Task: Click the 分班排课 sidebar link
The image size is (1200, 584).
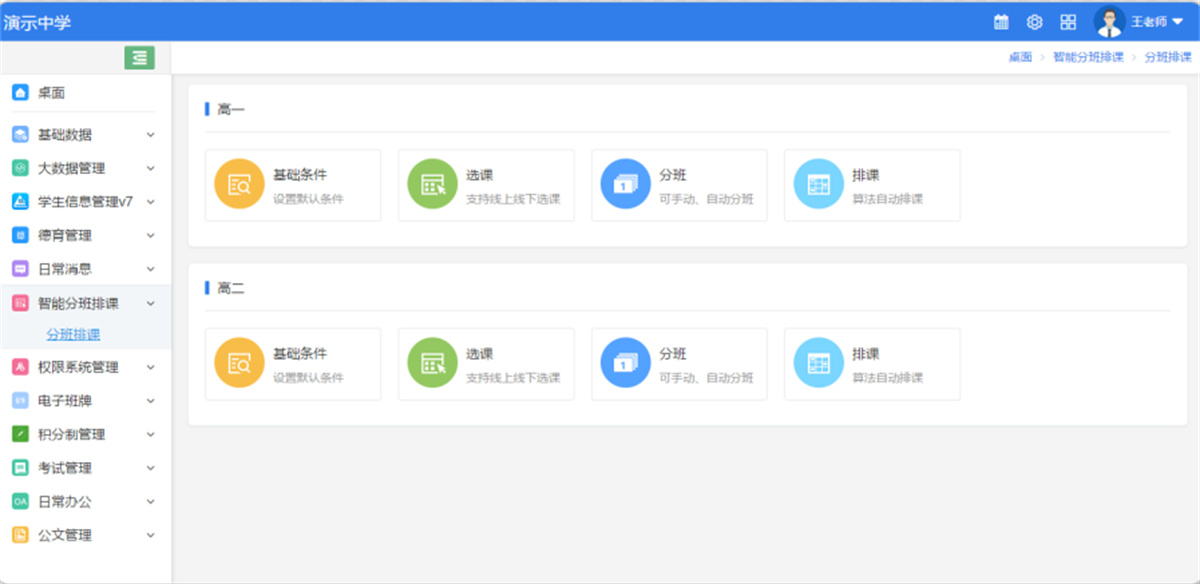Action: tap(73, 335)
